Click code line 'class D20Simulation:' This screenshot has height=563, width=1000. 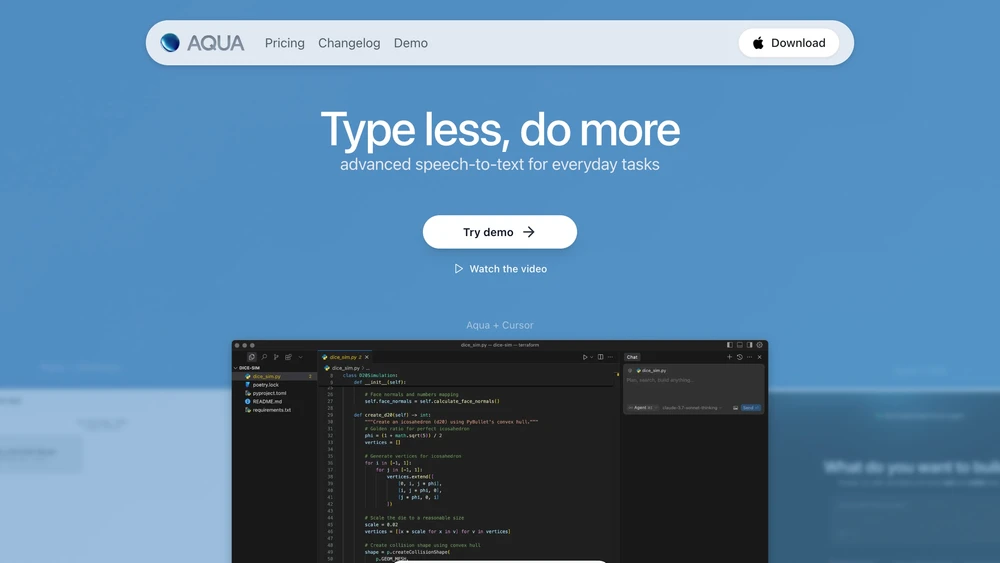[370, 376]
